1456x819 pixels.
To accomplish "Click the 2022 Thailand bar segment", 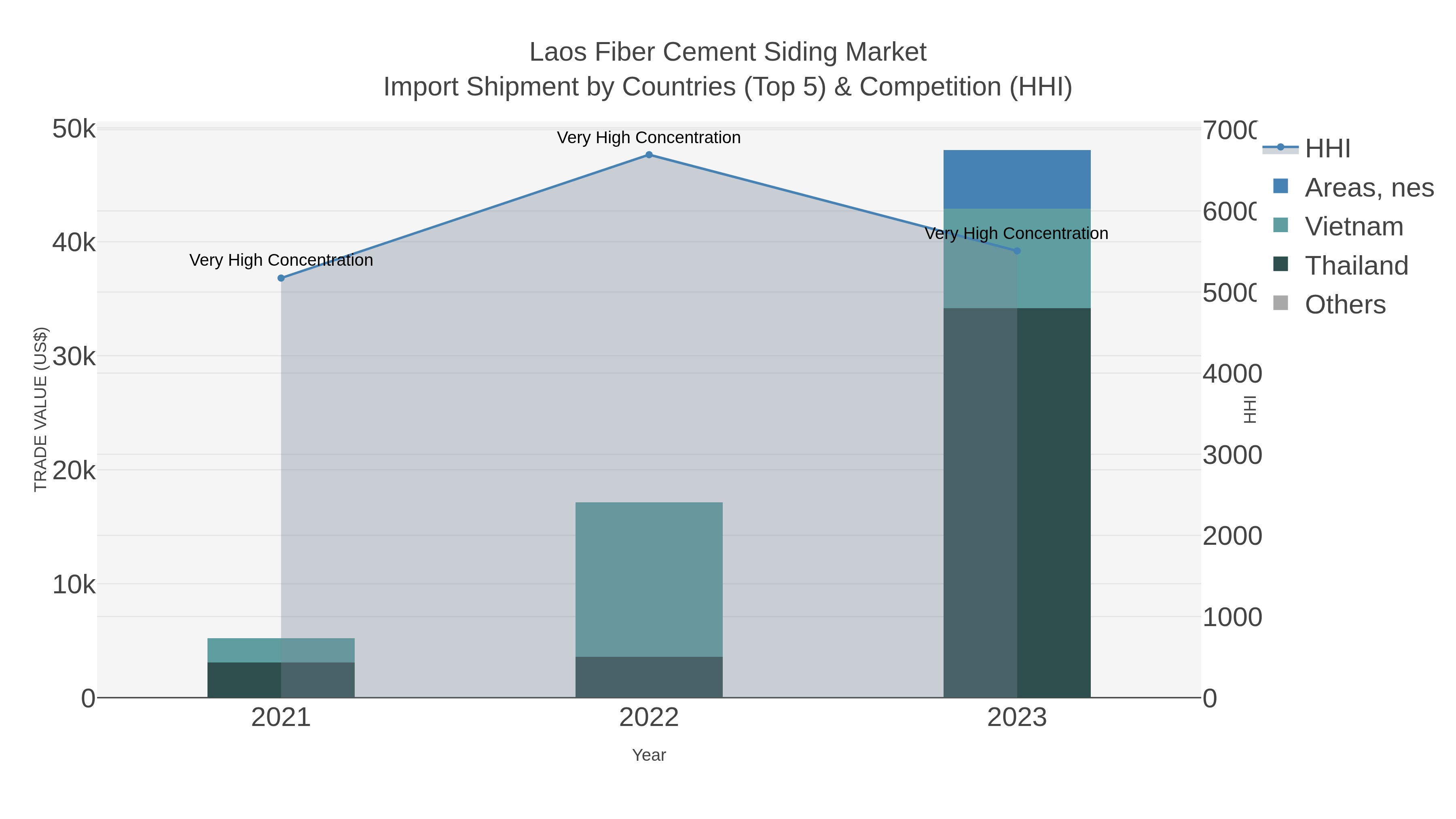I will 649,677.
